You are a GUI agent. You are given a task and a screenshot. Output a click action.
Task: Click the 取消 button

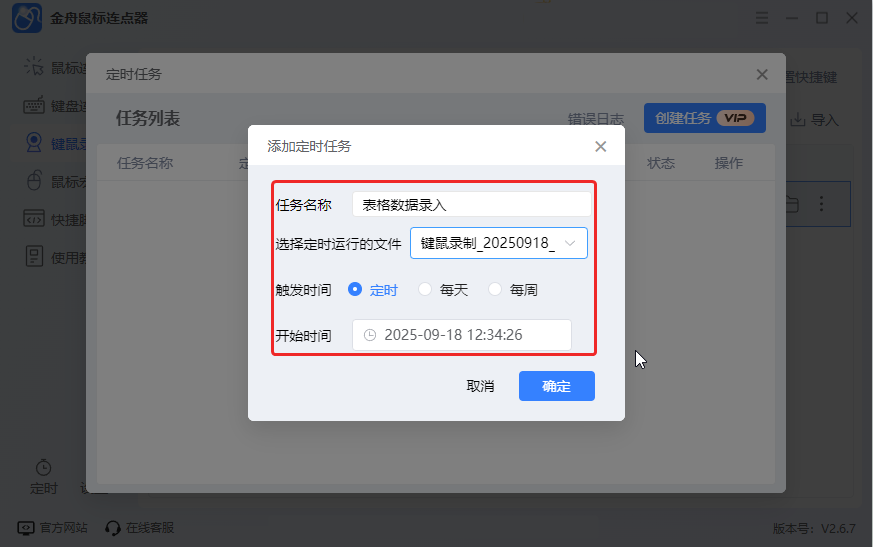pyautogui.click(x=480, y=386)
